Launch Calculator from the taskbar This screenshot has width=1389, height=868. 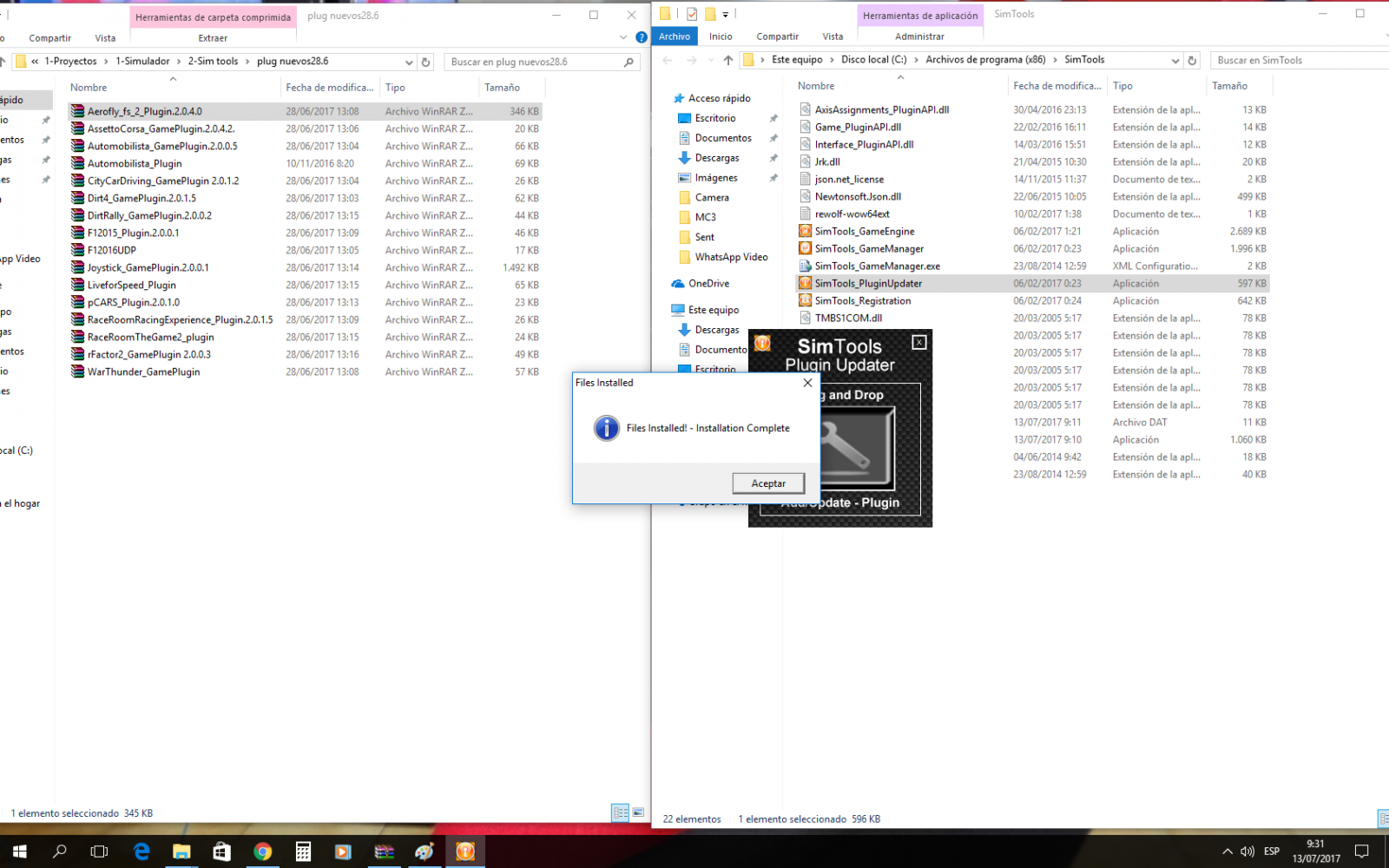303,852
